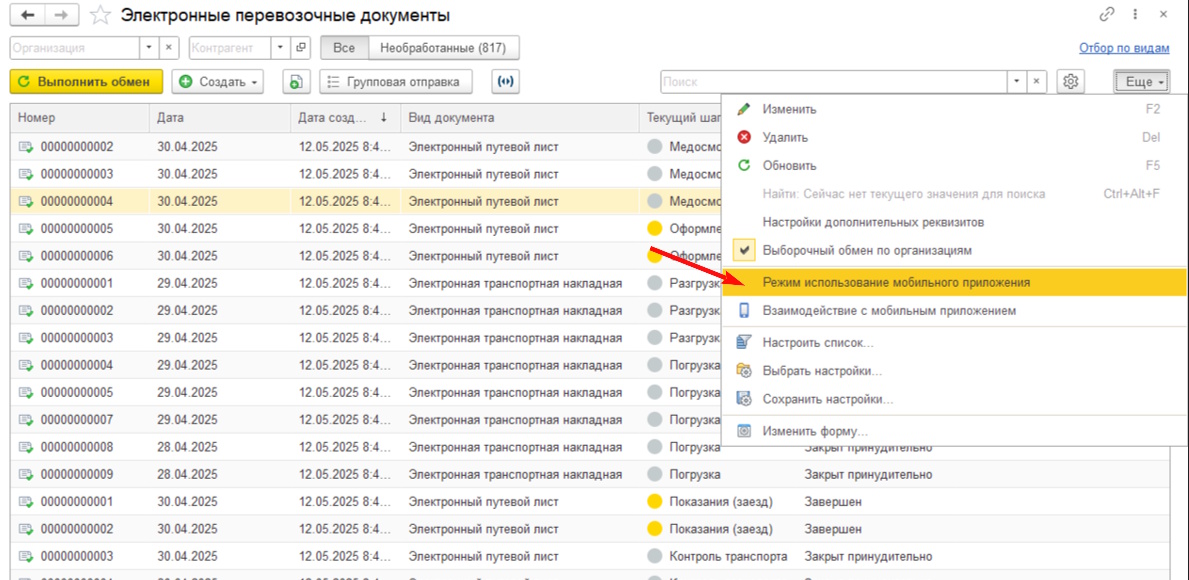1189x580 pixels.
Task: Click yellow status circle in Показания (заезд) row 00000000001
Action: coord(654,502)
